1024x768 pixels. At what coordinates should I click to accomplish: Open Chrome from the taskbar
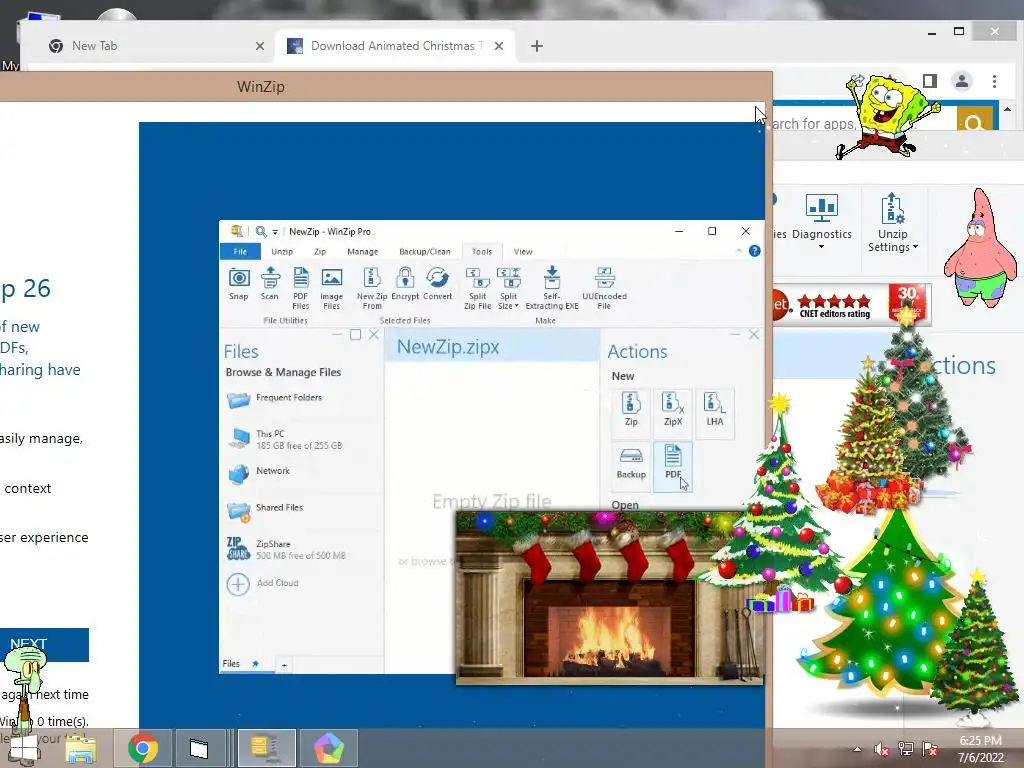click(x=143, y=748)
